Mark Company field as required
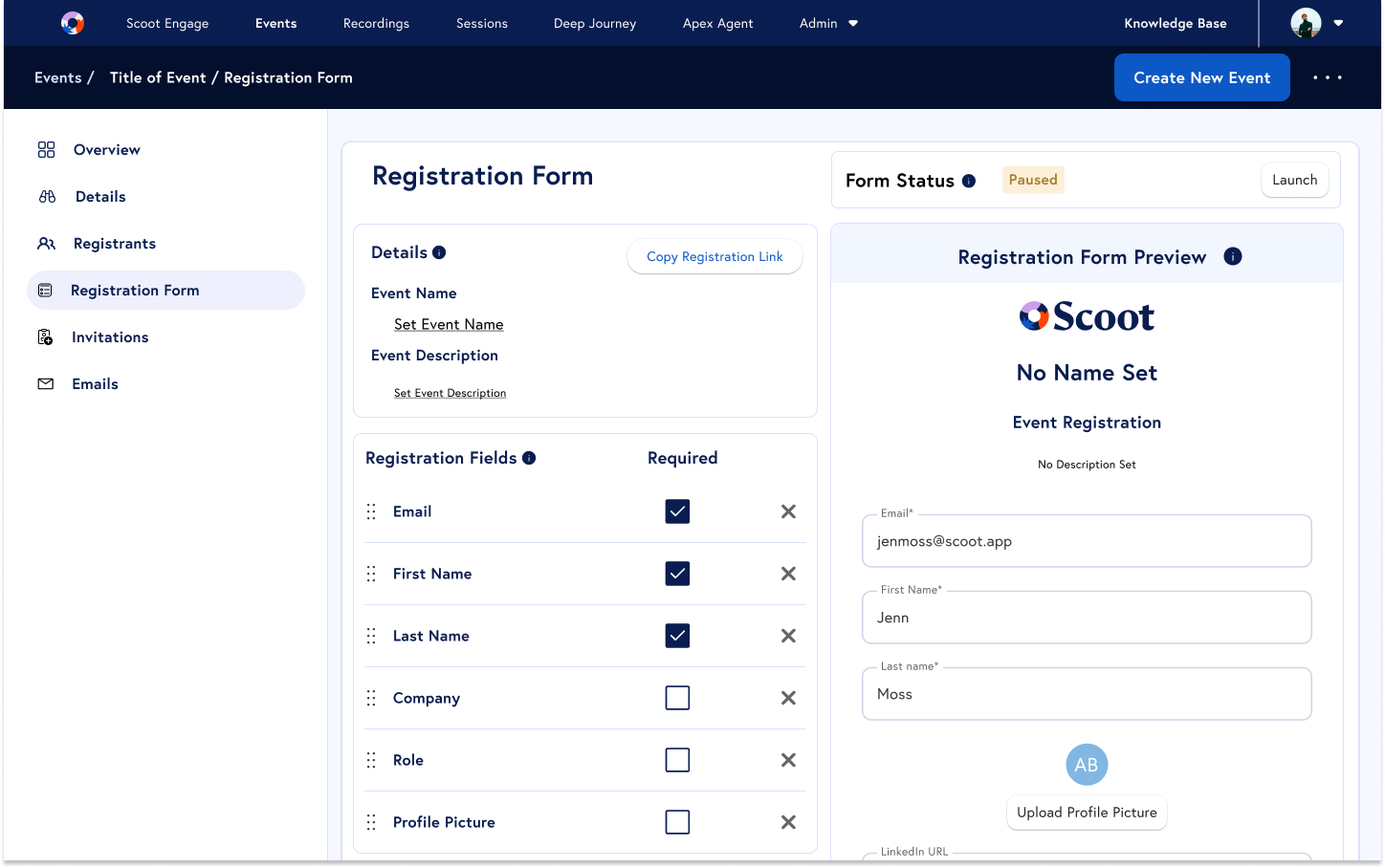The height and width of the screenshot is (868, 1385). (x=677, y=698)
